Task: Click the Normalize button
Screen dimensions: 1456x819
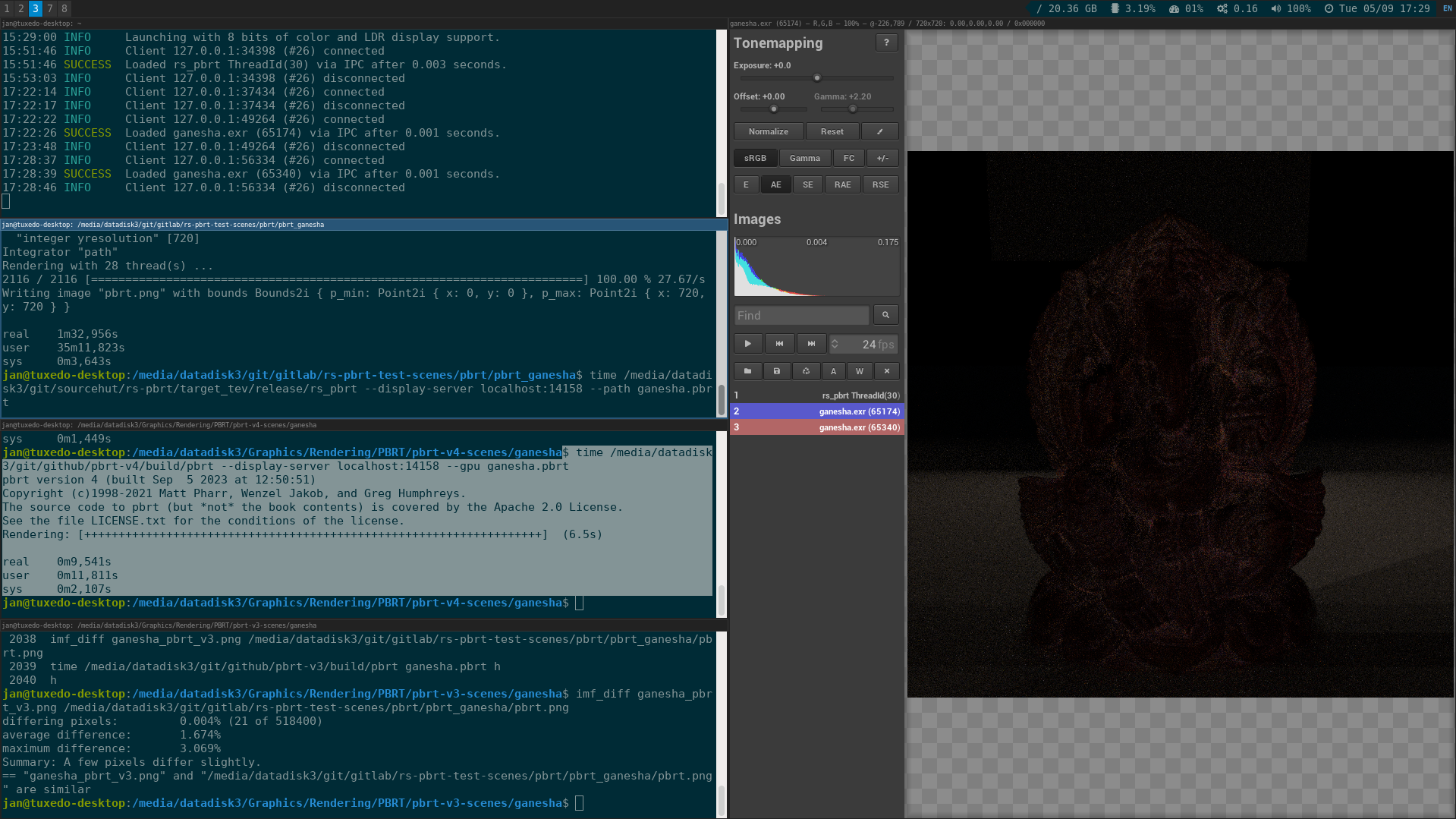Action: 768,132
